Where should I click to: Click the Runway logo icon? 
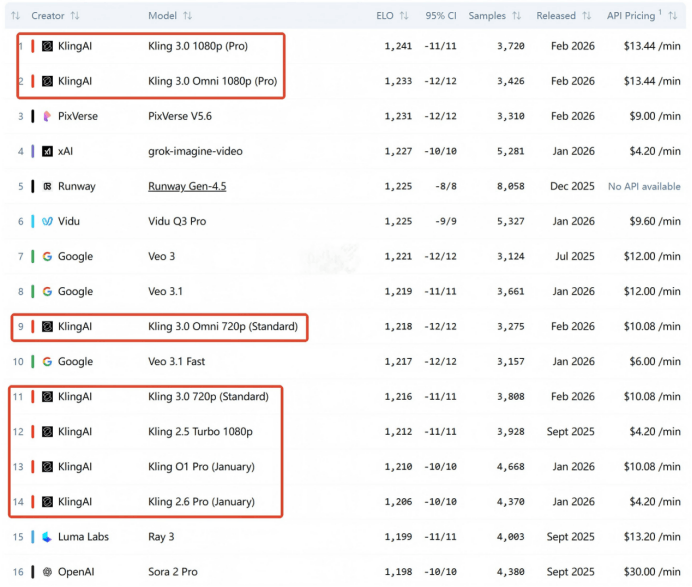coord(47,186)
